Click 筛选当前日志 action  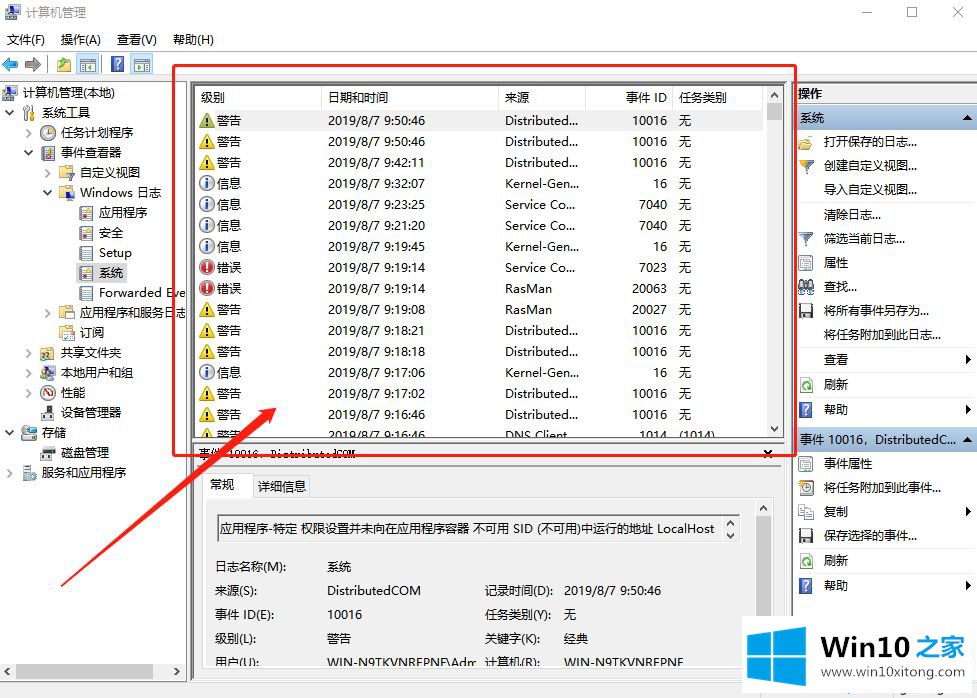(x=864, y=239)
